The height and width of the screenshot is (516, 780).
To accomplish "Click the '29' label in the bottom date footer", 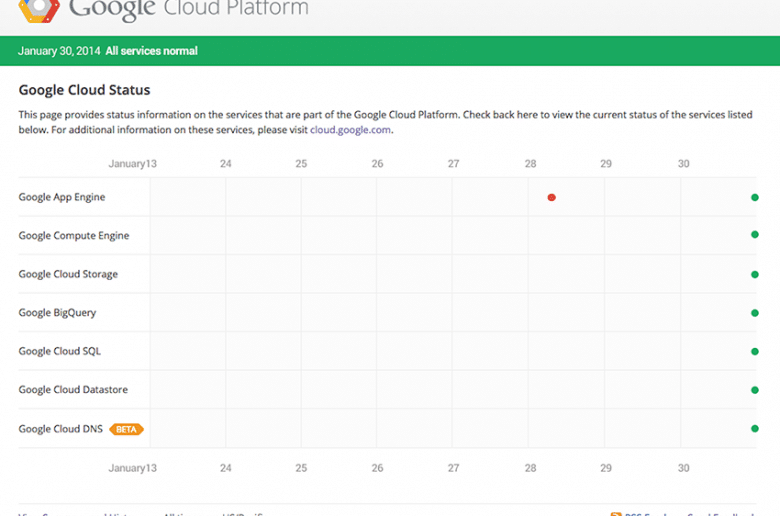I will (606, 468).
